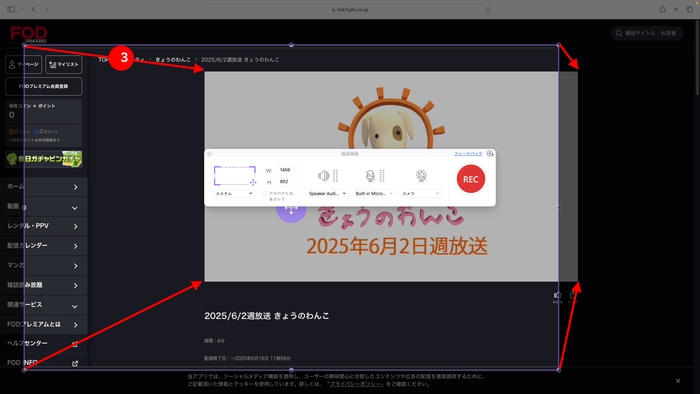Image resolution: width=700 pixels, height=394 pixels.
Task: Click FODプレミアム会員登録 registration button
Action: [x=44, y=86]
